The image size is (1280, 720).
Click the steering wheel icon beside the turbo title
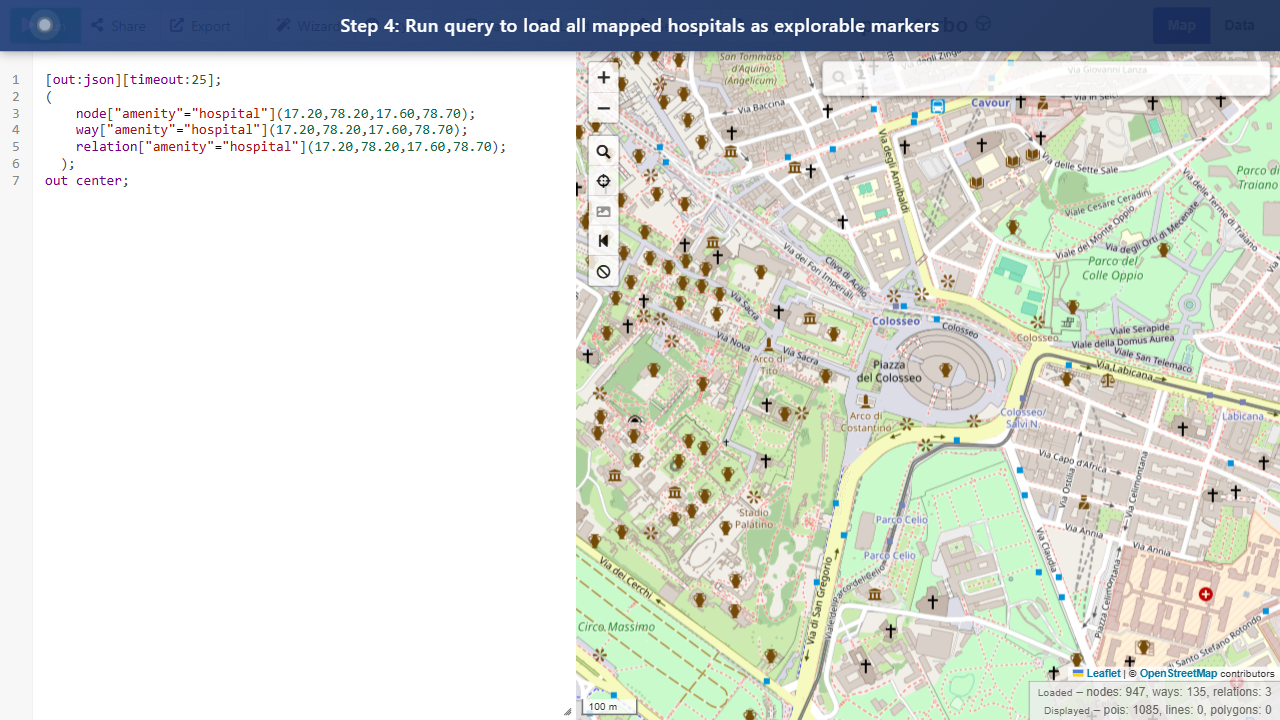[982, 24]
